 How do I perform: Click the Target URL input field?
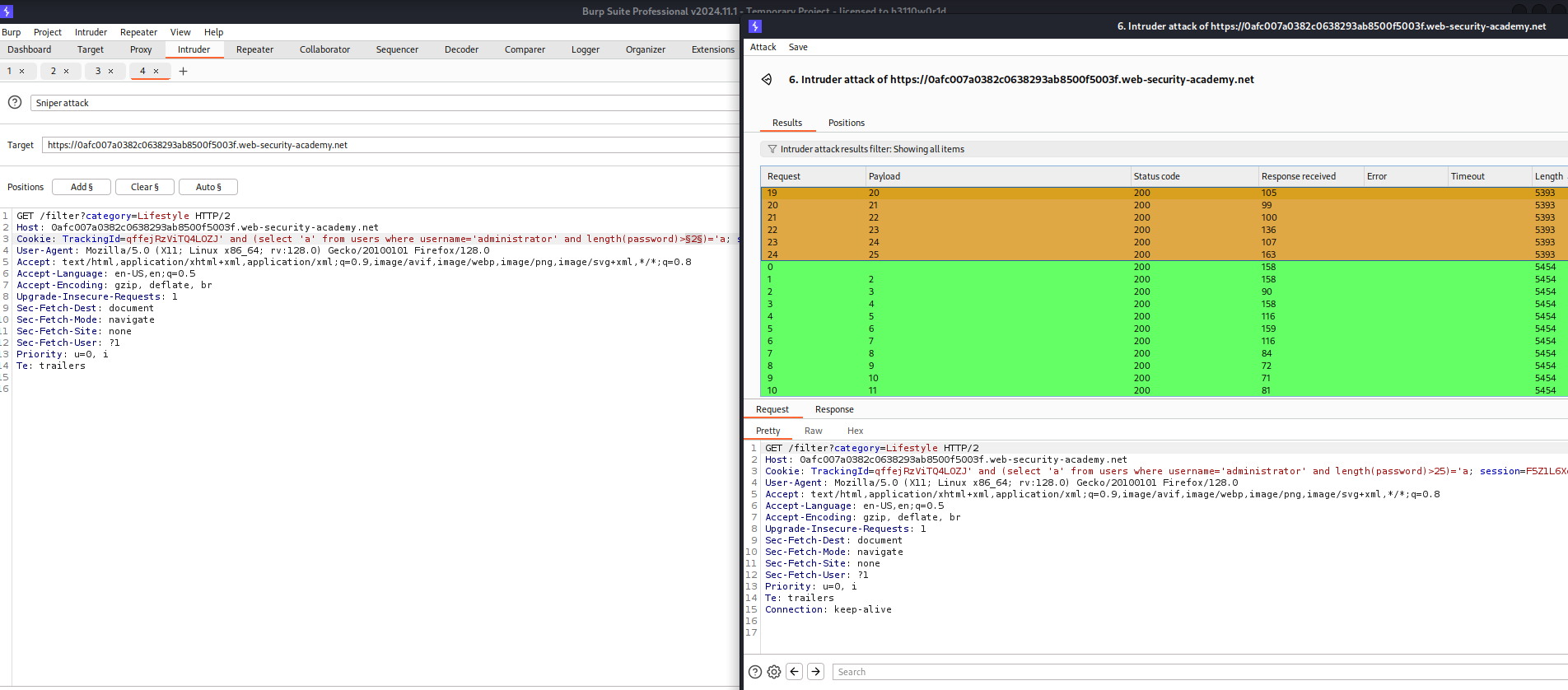pos(390,145)
